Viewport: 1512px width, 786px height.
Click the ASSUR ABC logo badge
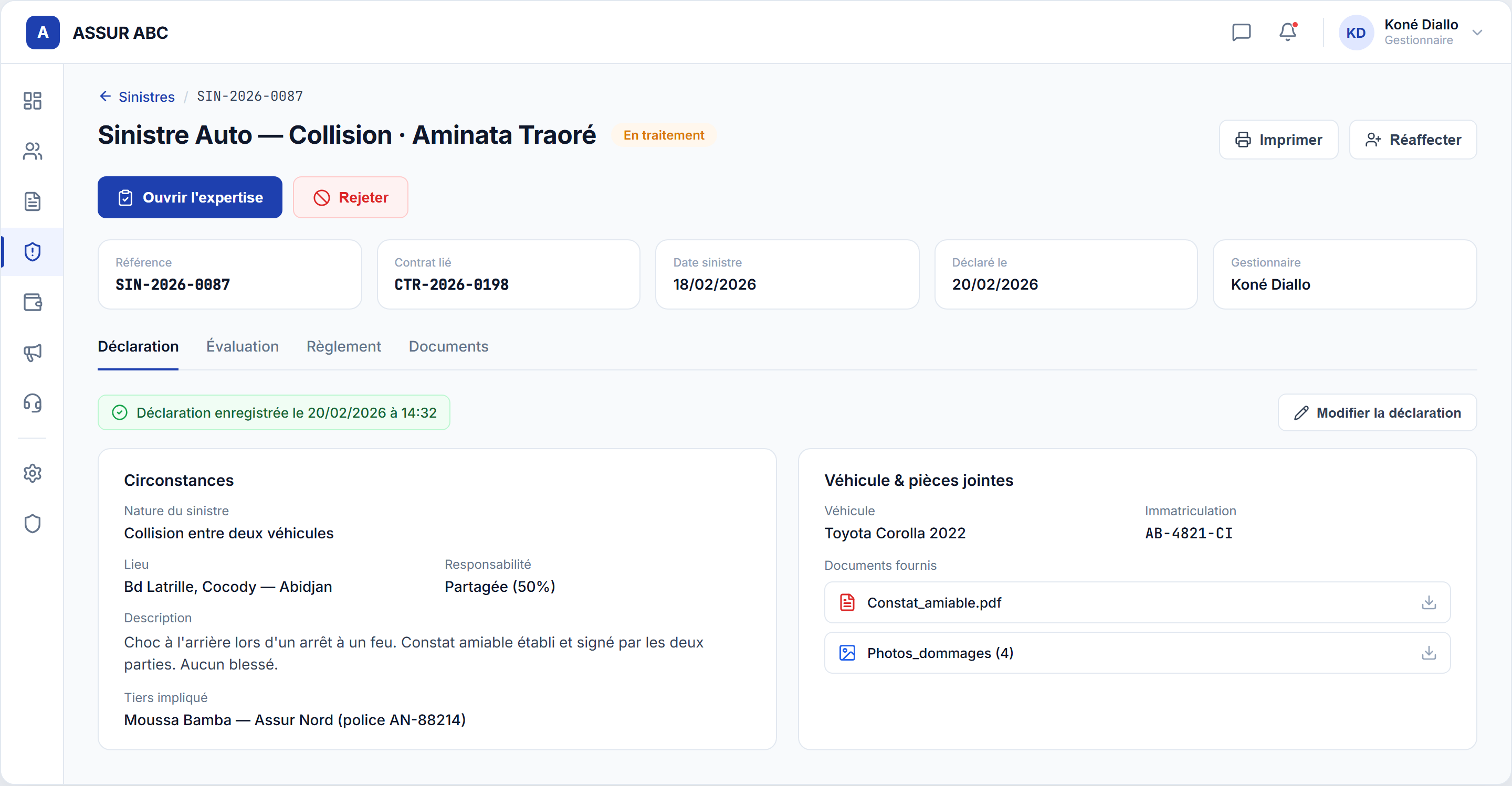(43, 32)
